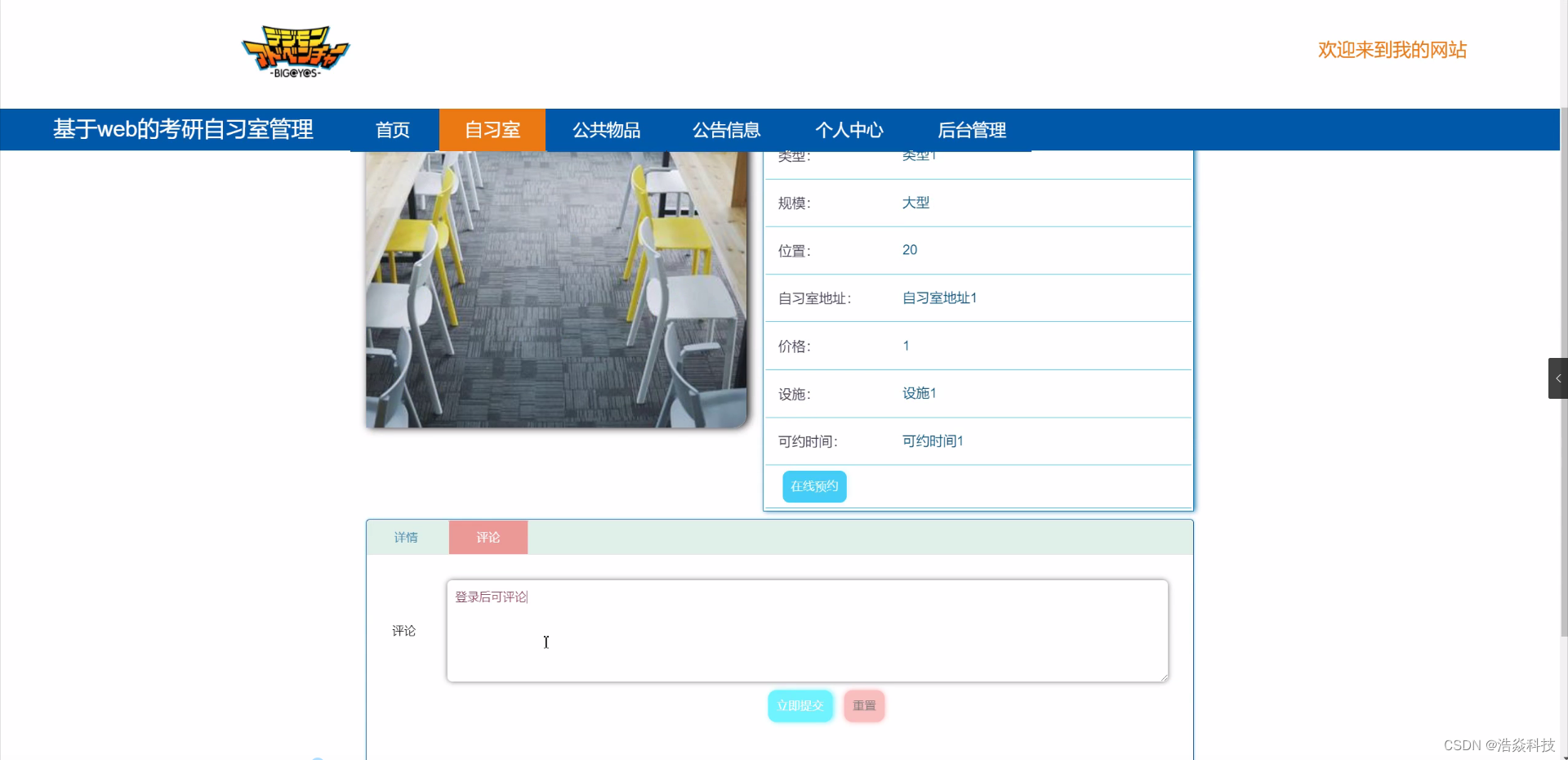1568x760 pixels.
Task: Collapse panel using right-edge chevron arrow
Action: 1558,378
